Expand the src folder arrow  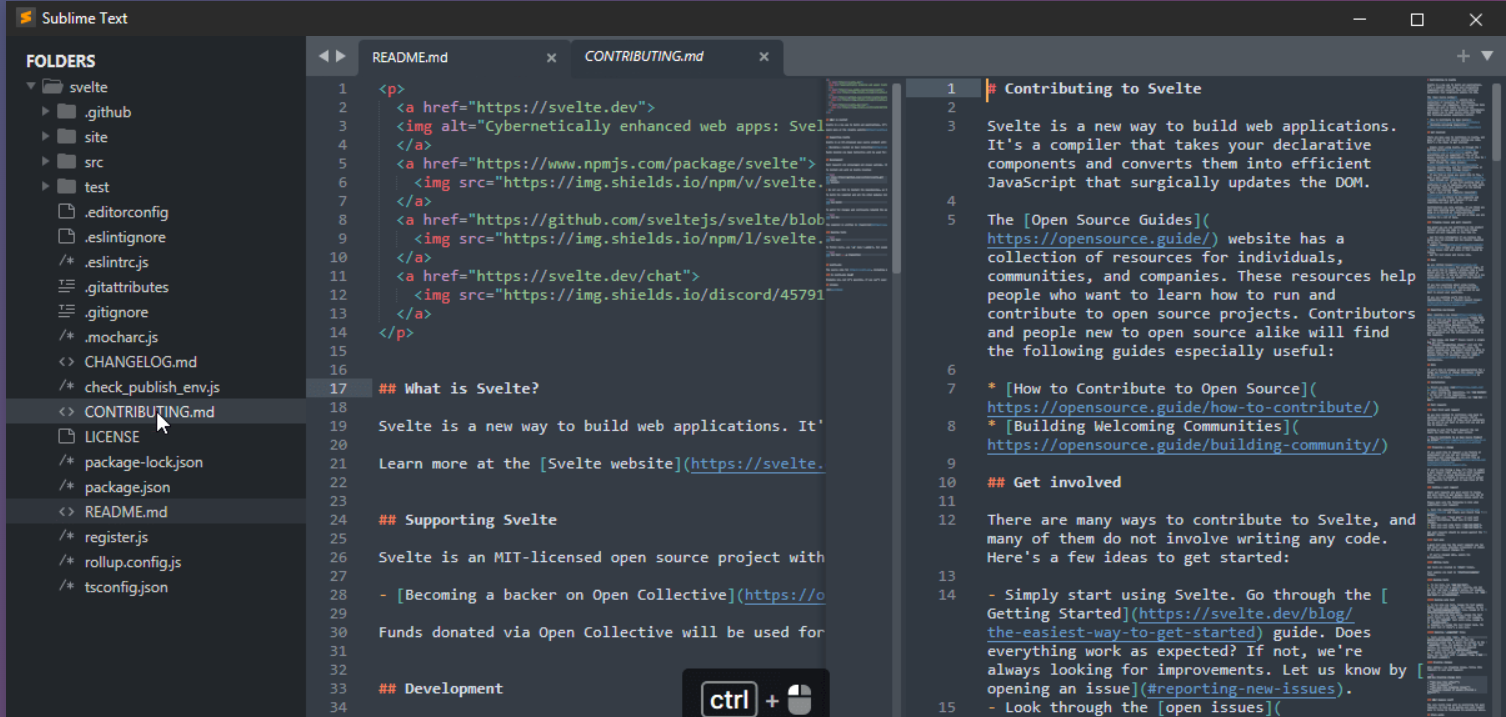(x=46, y=162)
